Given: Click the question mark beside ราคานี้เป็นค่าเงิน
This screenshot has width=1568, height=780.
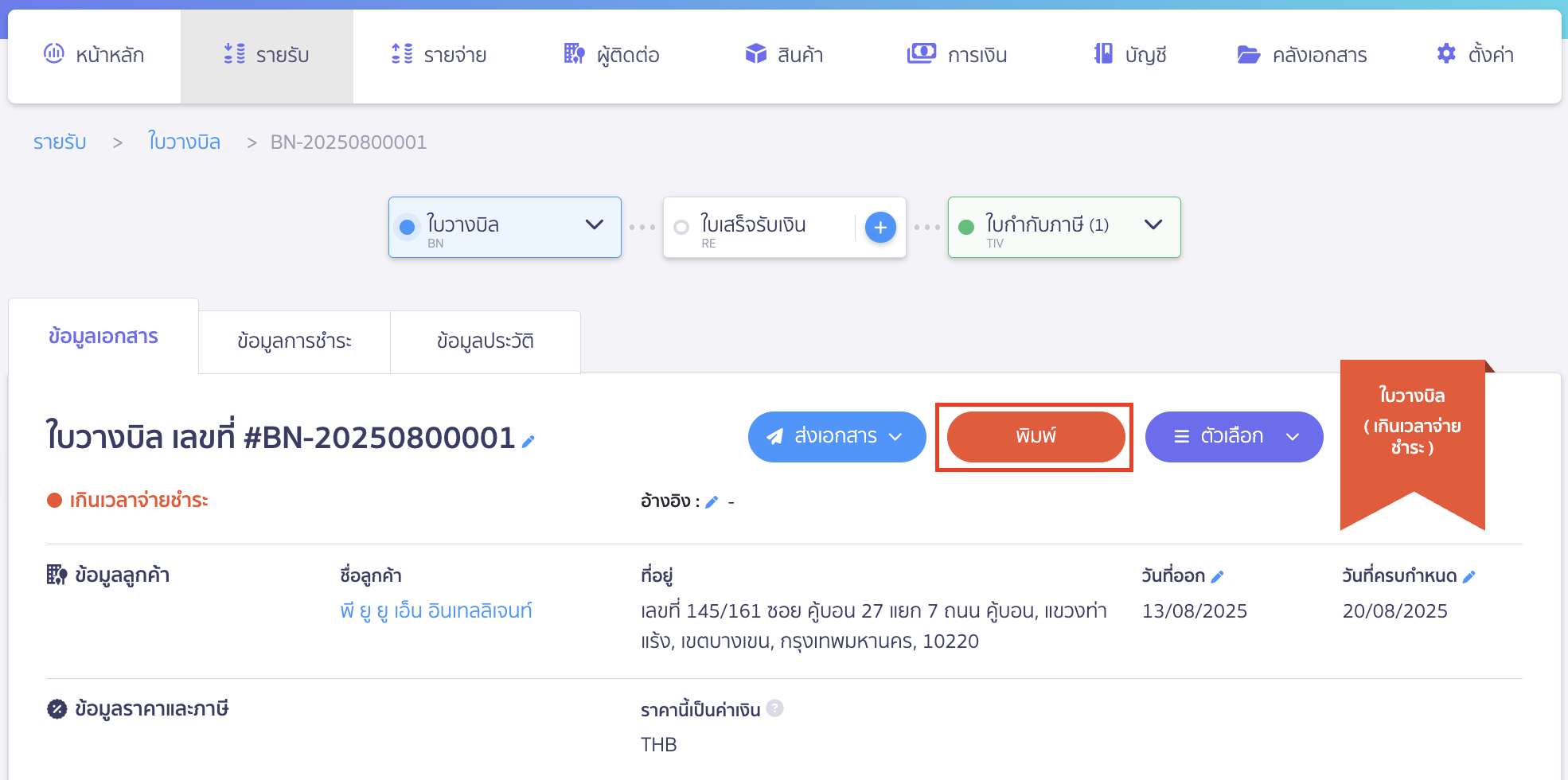Looking at the screenshot, I should [775, 708].
